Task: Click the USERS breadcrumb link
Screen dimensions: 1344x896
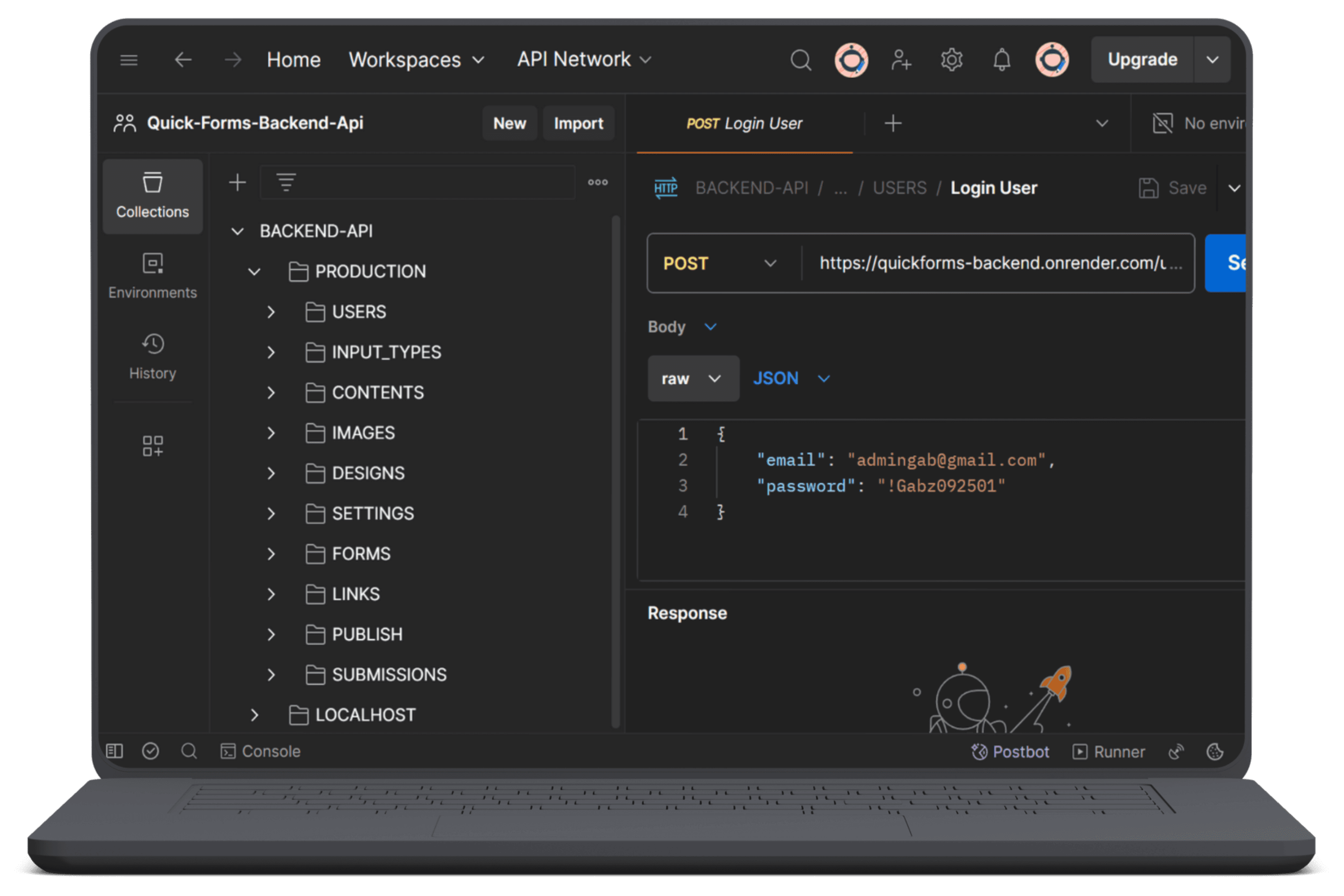Action: click(x=900, y=188)
